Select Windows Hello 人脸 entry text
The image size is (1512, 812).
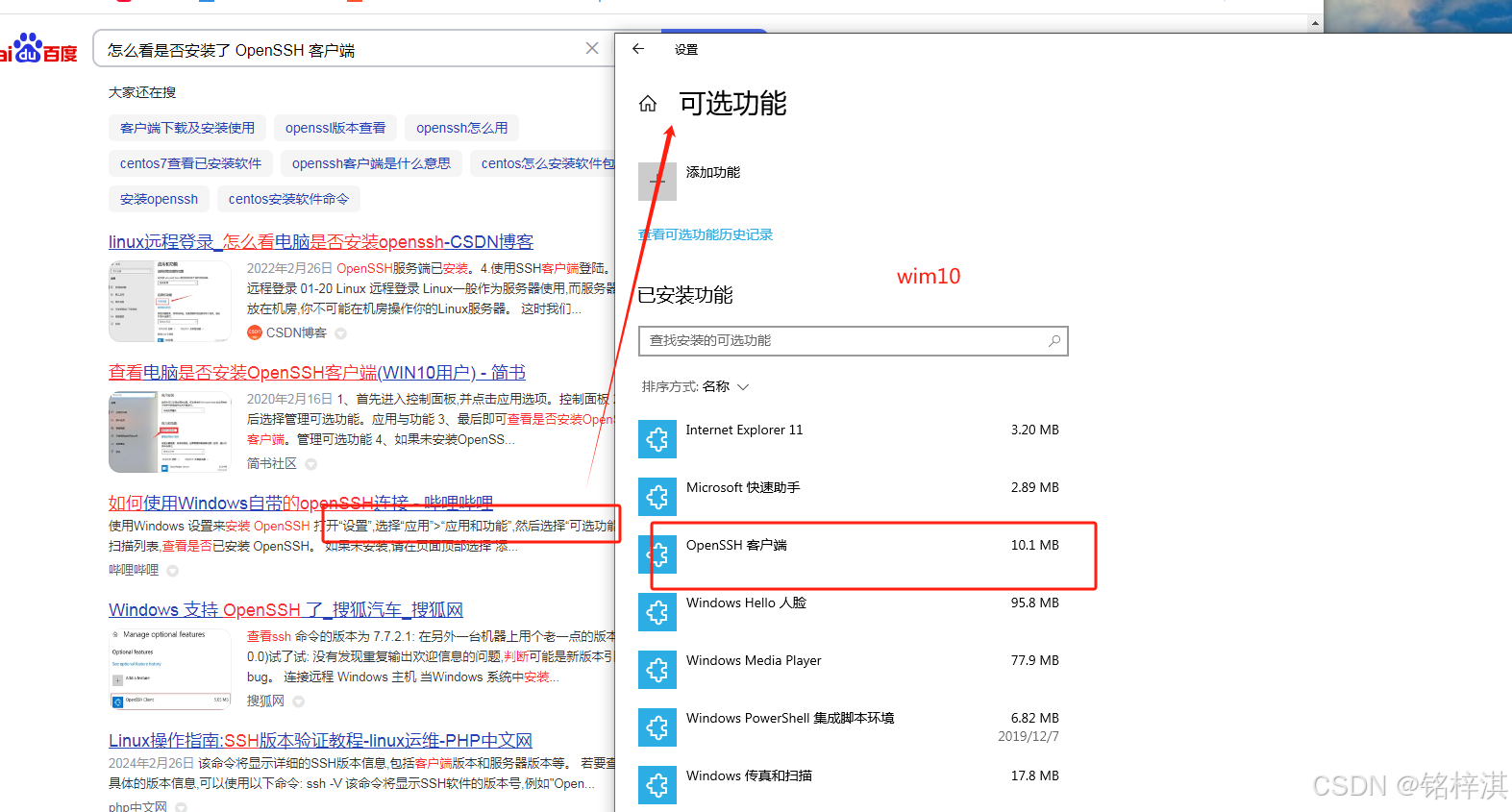click(x=746, y=603)
